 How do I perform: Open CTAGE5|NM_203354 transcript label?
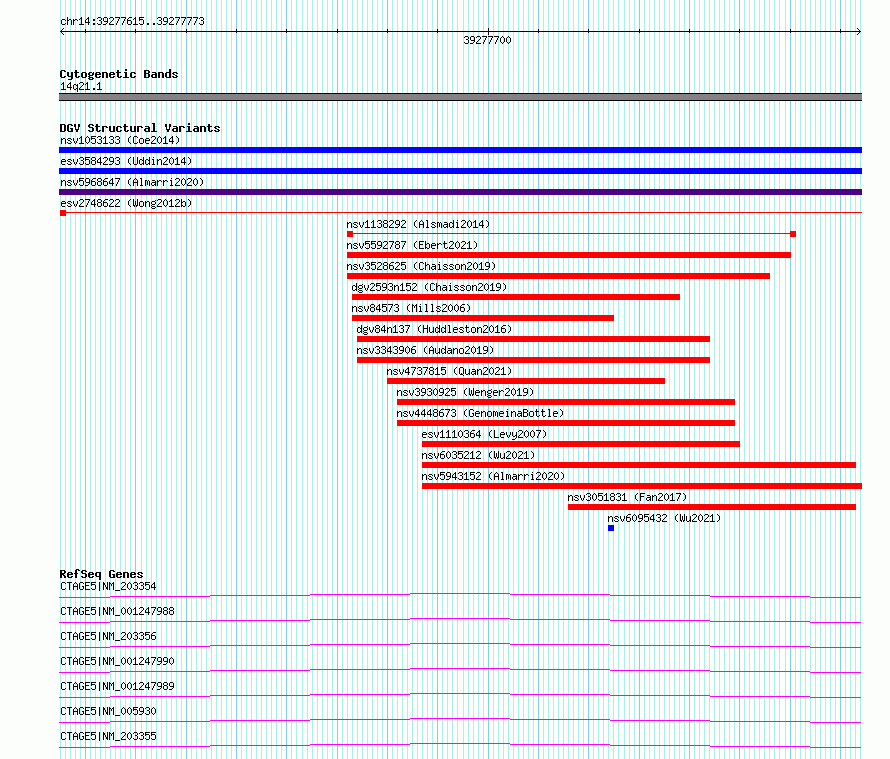pos(108,586)
